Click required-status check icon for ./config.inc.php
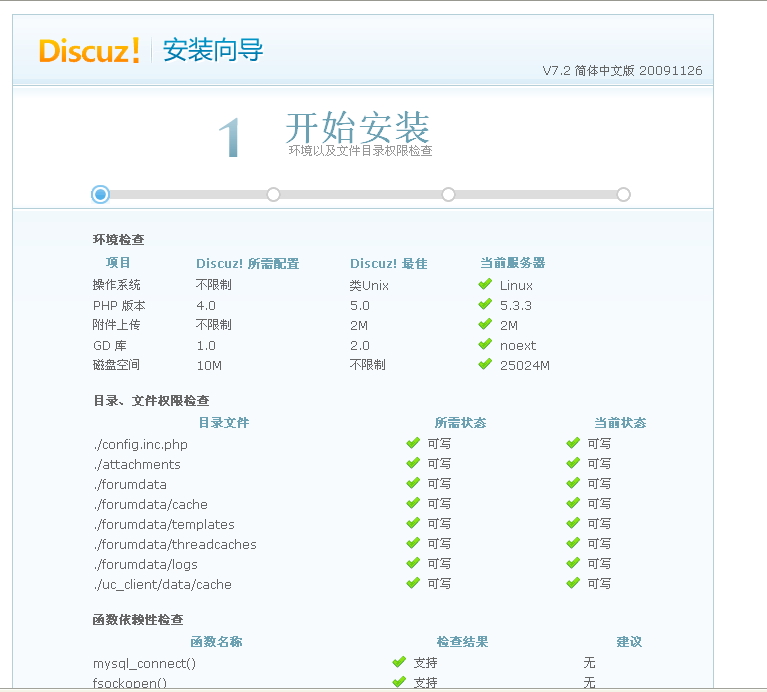This screenshot has width=767, height=692. pyautogui.click(x=413, y=443)
